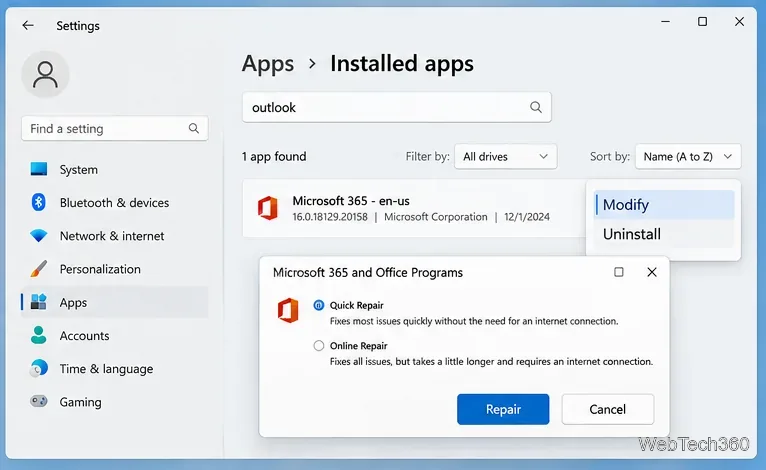Open Bluetooth & devices settings
Viewport: 766px width, 470px height.
point(114,203)
